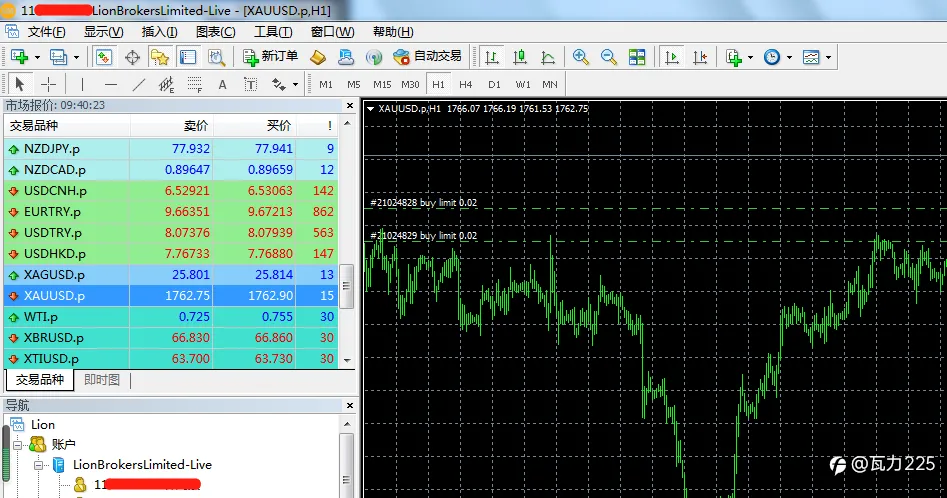
Task: Select the USDCNH.p symbol row
Action: [171, 191]
